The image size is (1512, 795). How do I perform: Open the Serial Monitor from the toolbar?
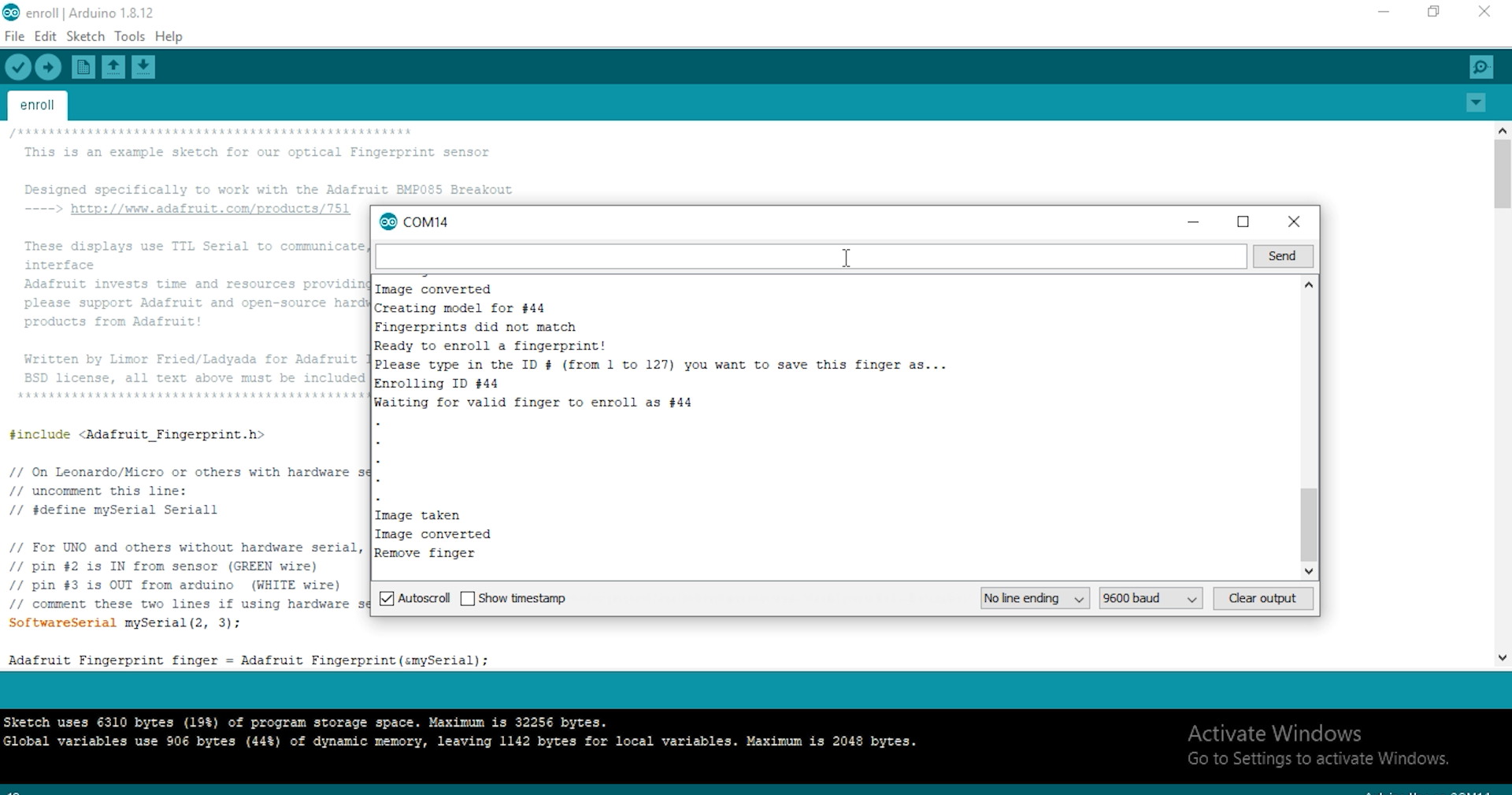point(1480,67)
